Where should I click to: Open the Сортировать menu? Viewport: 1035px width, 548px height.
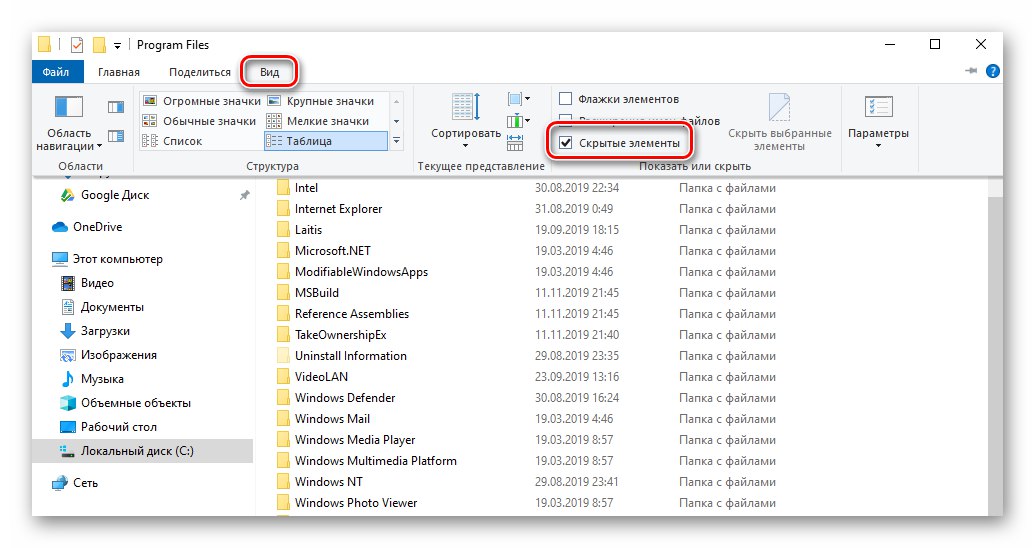pos(465,120)
